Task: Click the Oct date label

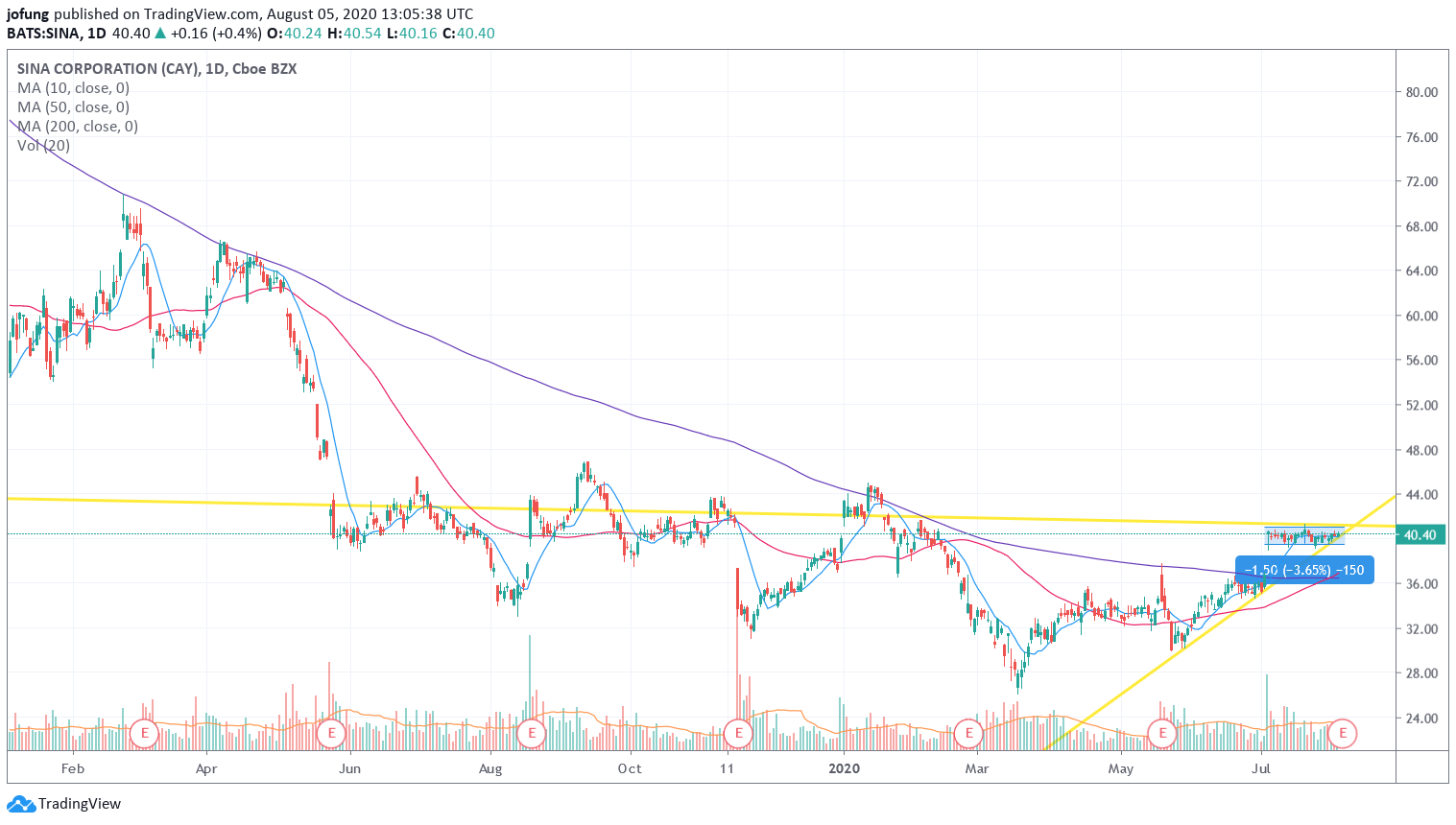Action: (630, 769)
